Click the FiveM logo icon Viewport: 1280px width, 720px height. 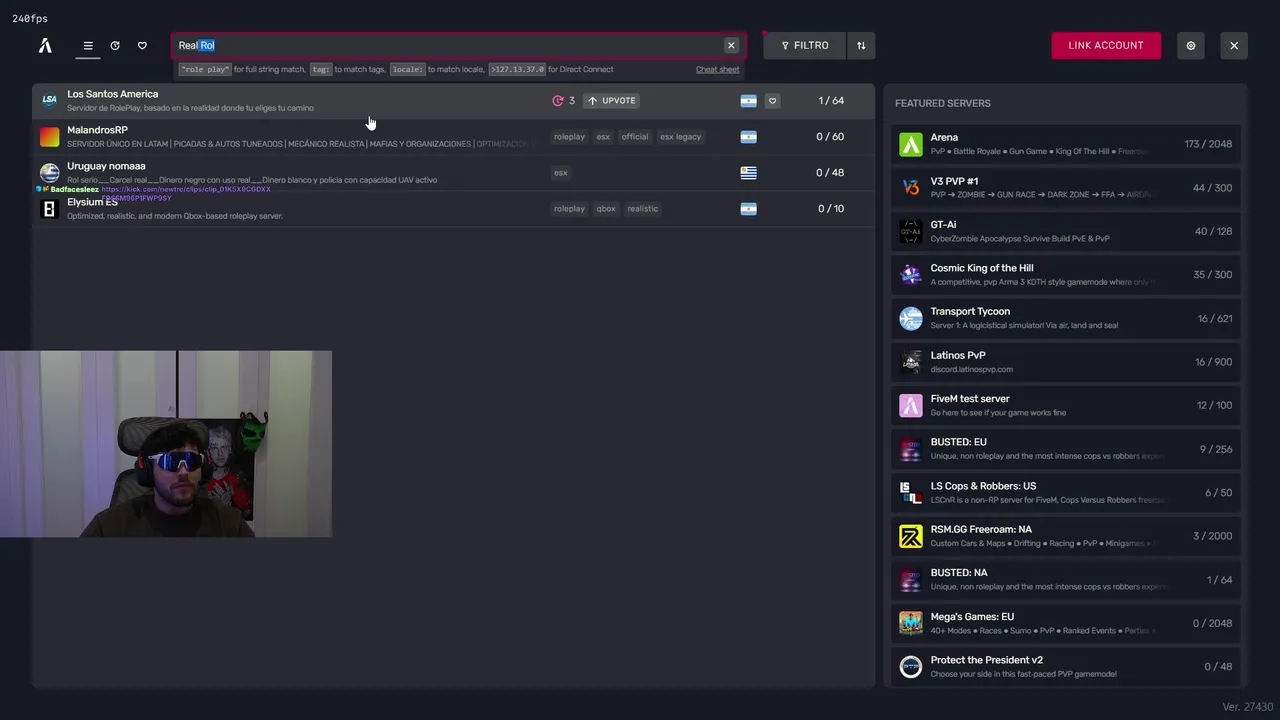point(45,45)
